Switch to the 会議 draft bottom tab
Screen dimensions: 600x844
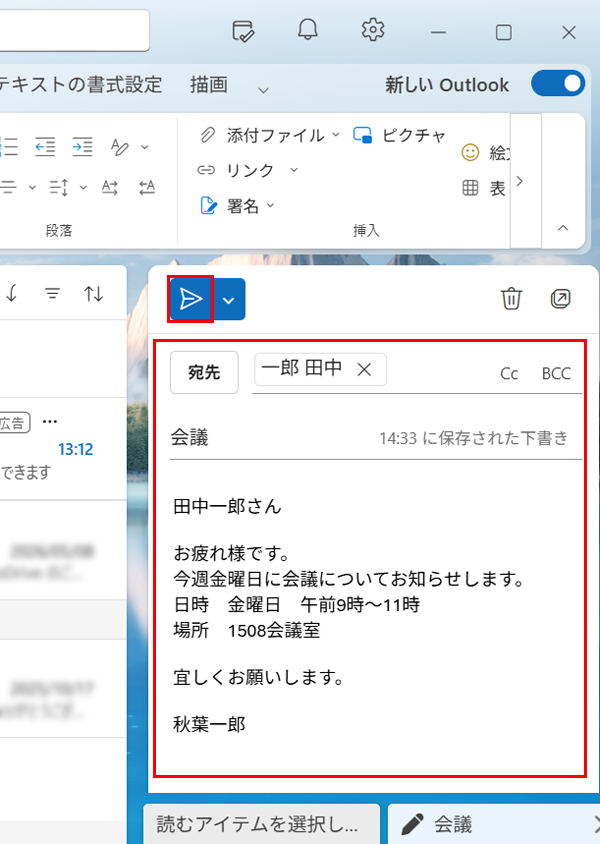point(494,824)
